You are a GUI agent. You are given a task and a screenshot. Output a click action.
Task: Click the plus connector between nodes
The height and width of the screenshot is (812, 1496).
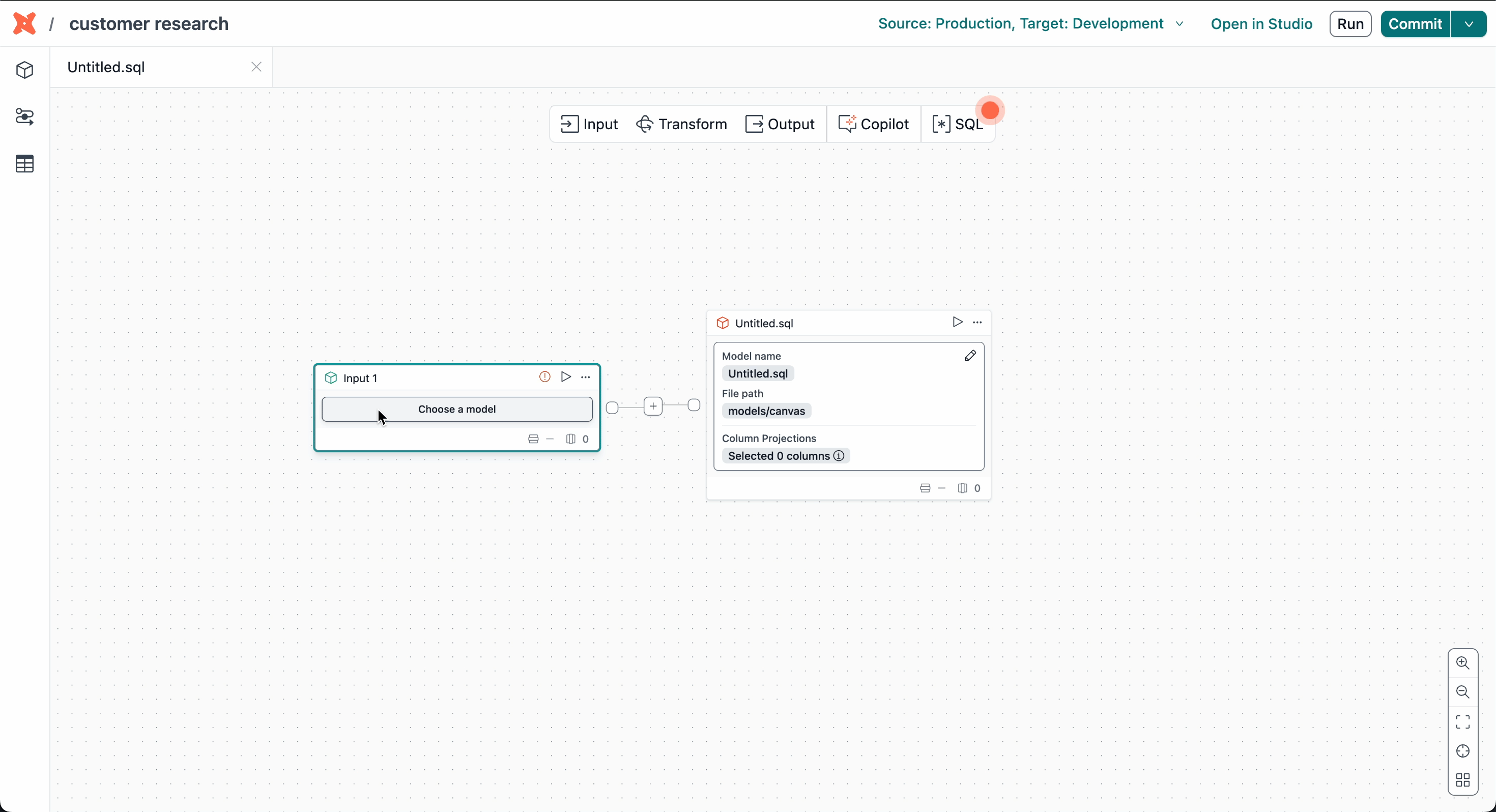(x=653, y=407)
